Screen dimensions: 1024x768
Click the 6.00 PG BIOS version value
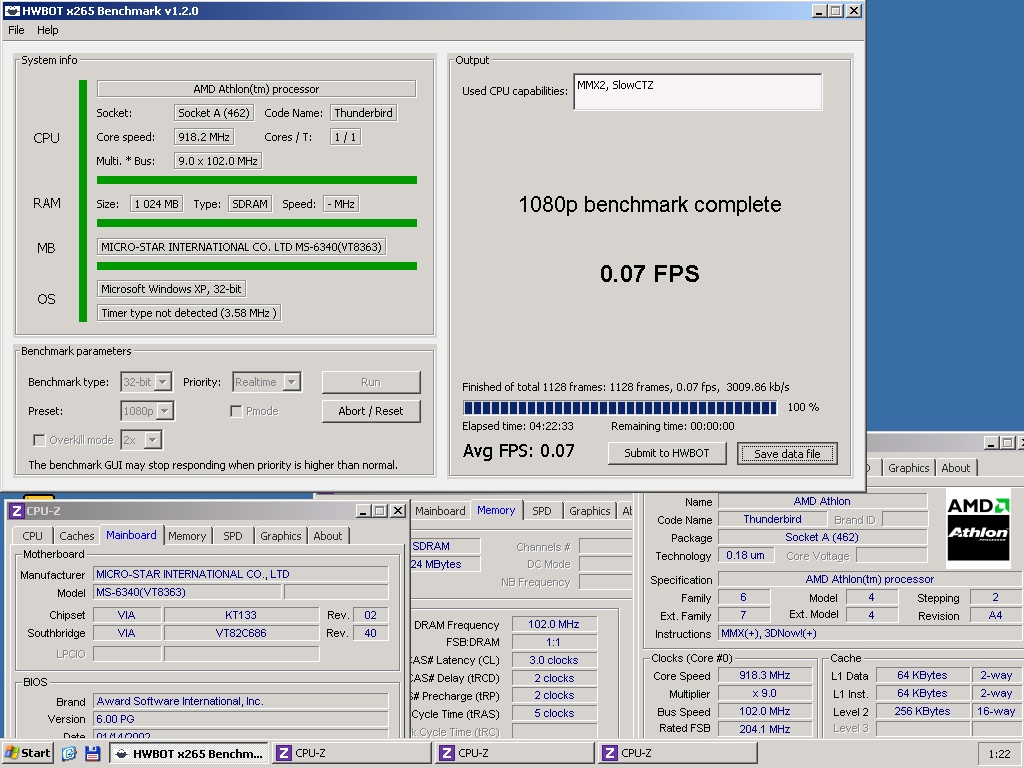tap(241, 719)
